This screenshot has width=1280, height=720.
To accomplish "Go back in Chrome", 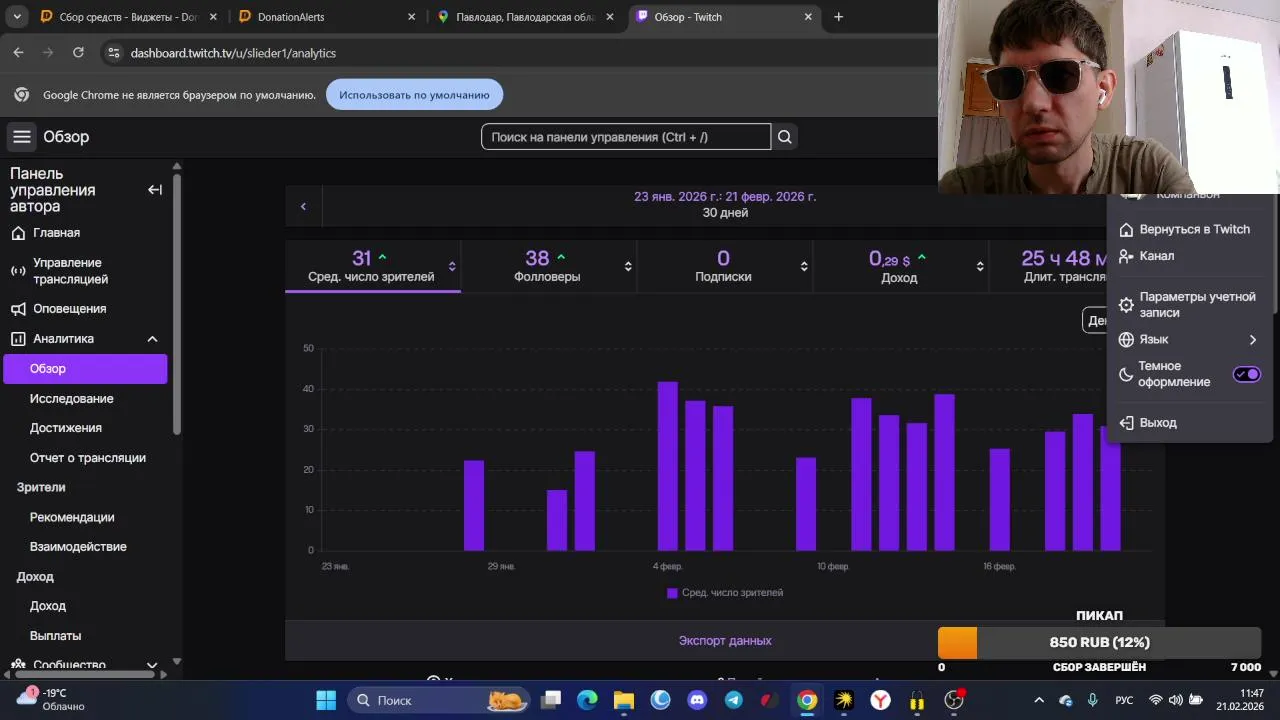I will click(x=18, y=53).
